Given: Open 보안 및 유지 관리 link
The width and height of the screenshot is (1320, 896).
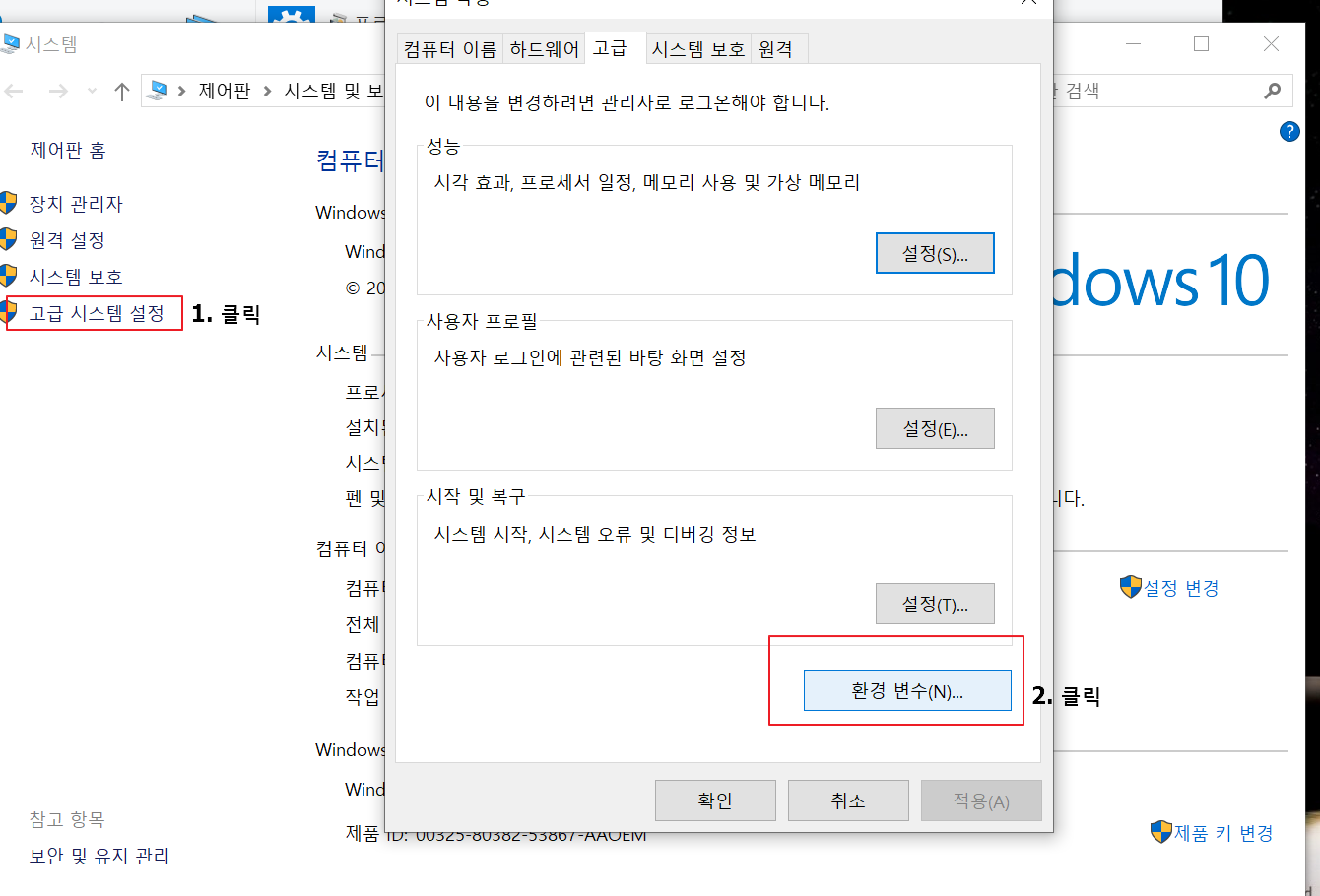Looking at the screenshot, I should [x=99, y=856].
